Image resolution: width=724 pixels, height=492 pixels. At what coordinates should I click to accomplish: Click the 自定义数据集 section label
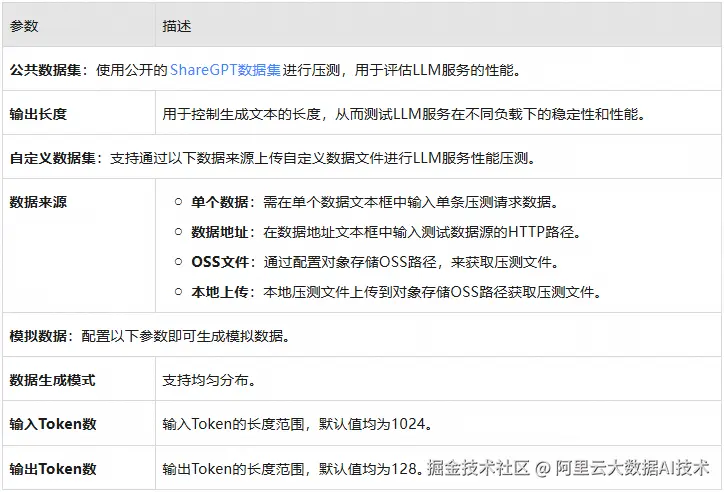(53, 158)
